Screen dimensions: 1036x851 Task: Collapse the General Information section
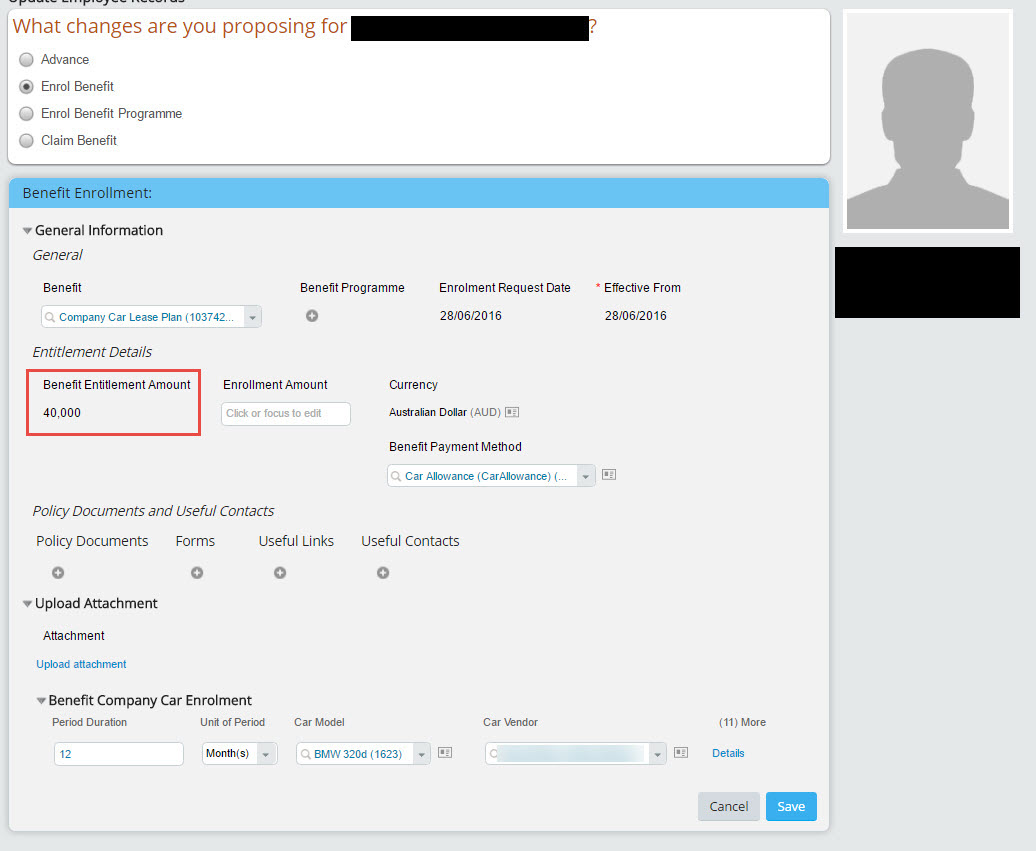pyautogui.click(x=27, y=231)
